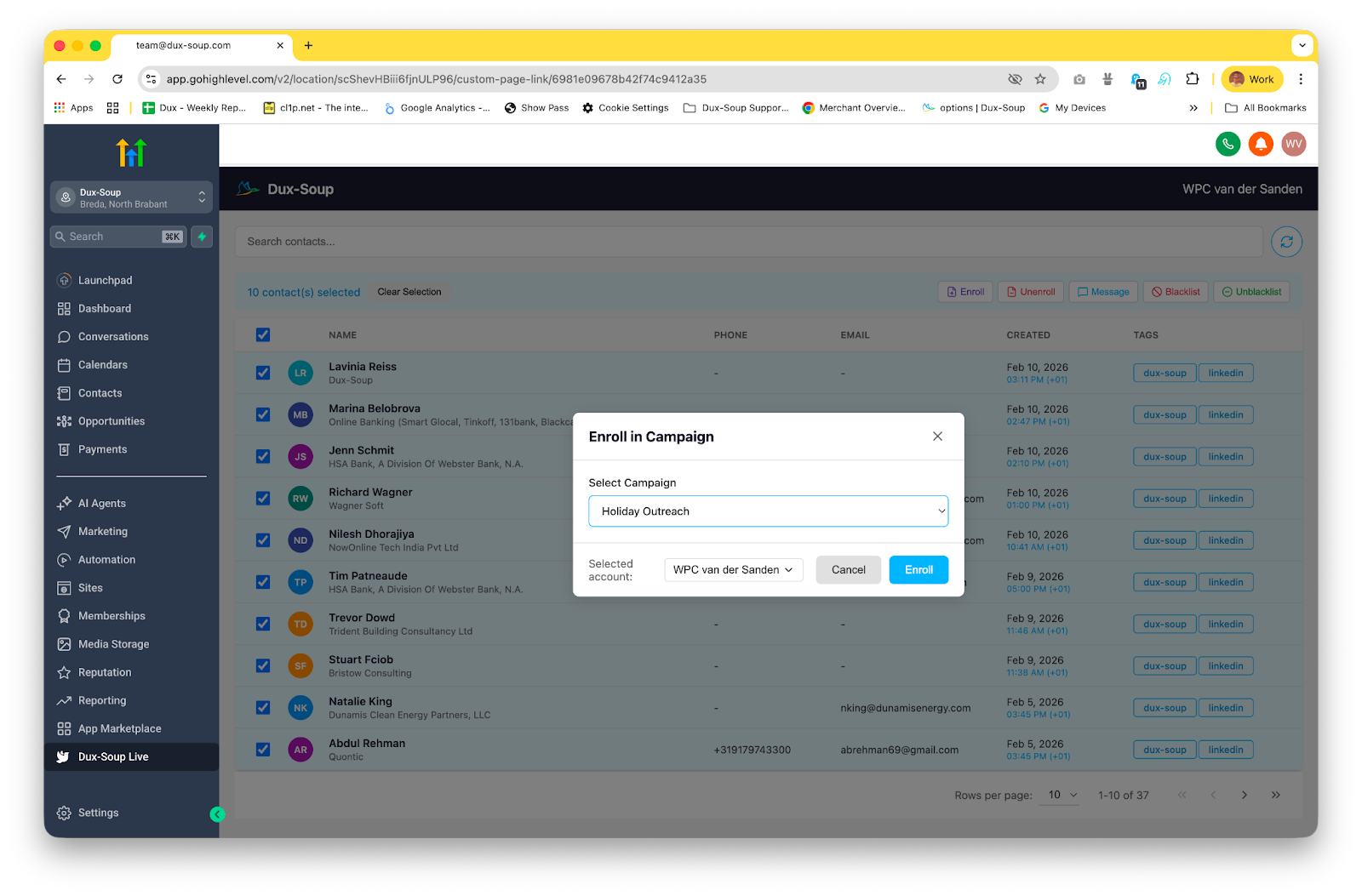1362x896 pixels.
Task: Change rows per page dropdown
Action: (x=1061, y=795)
